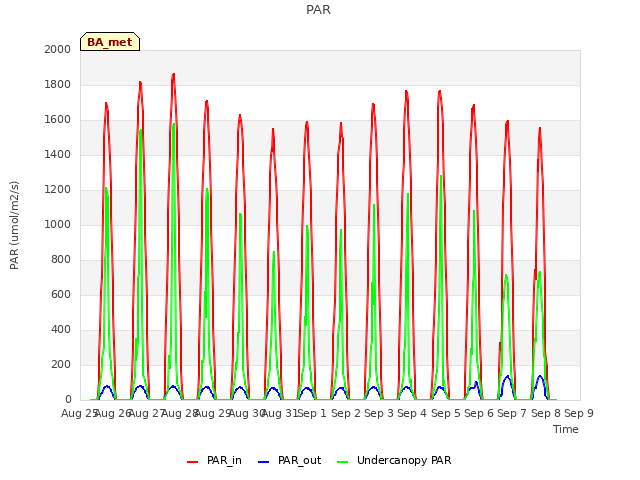The image size is (640, 480).
Task: Click the tallest green Undercanopy peak near 1580
Action: click(174, 124)
